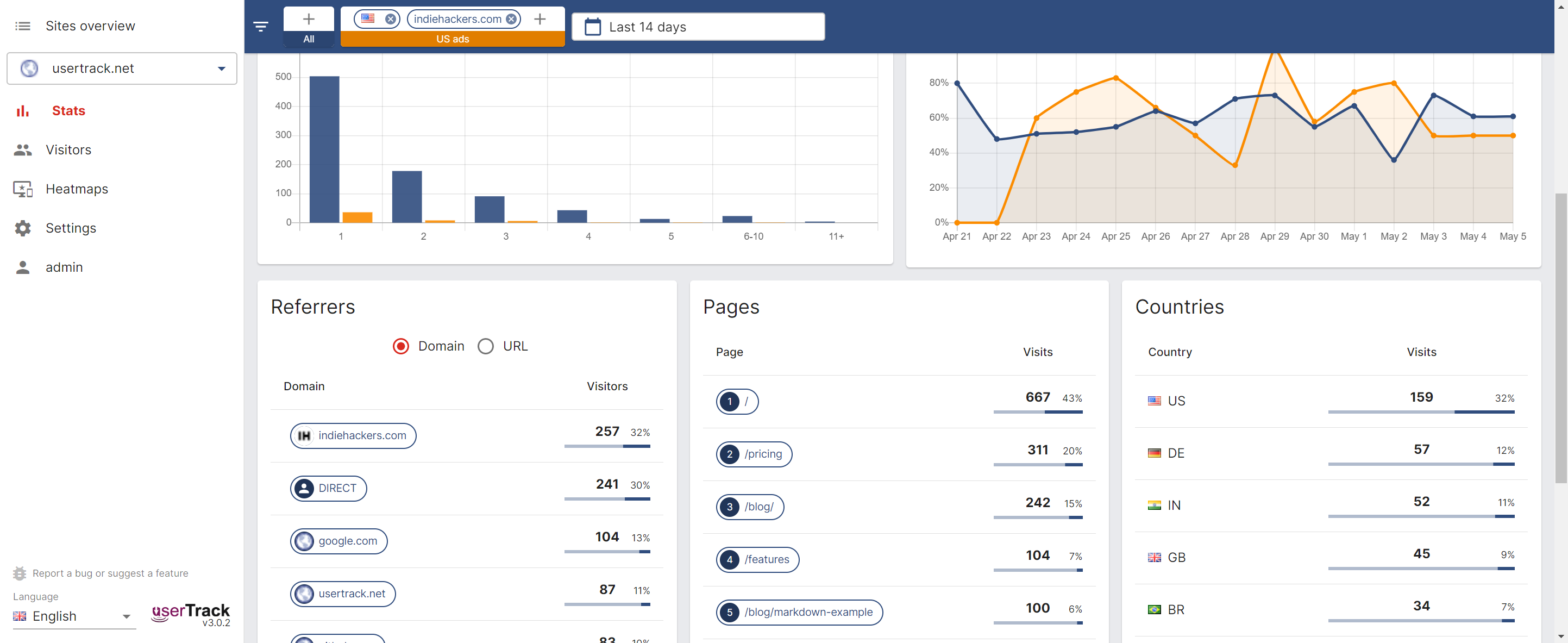The image size is (1568, 643).
Task: Click the / page 667 visits progress bar
Action: (1038, 412)
